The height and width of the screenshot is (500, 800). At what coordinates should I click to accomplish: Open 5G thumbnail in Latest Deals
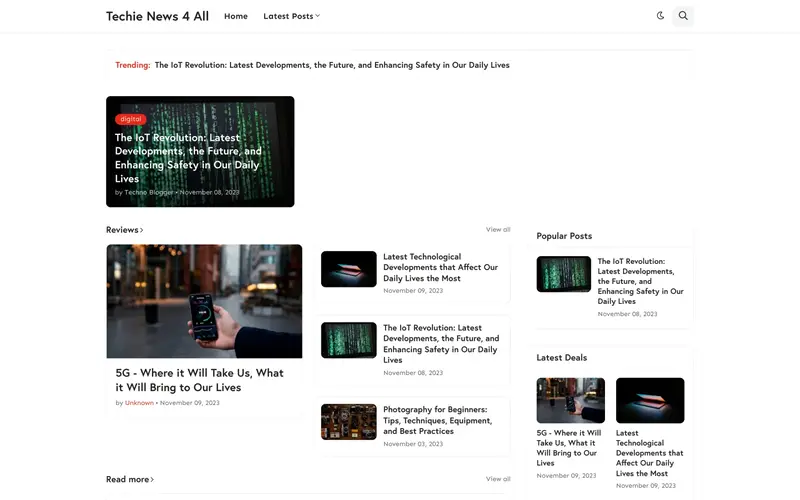point(570,401)
